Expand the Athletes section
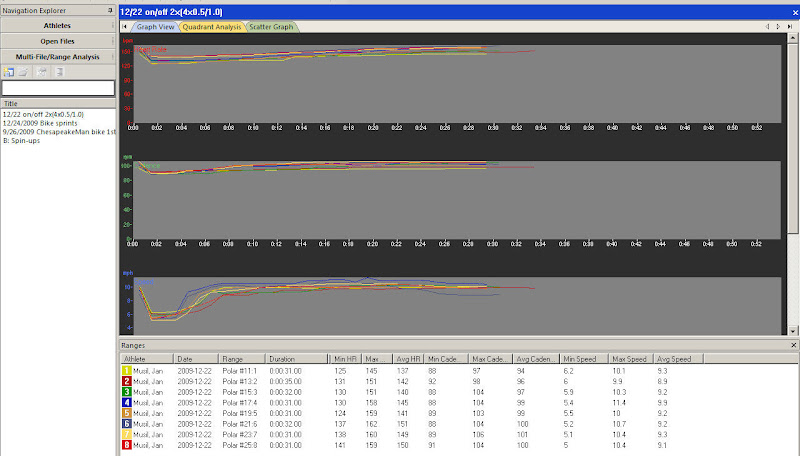800x456 pixels. pyautogui.click(x=57, y=25)
